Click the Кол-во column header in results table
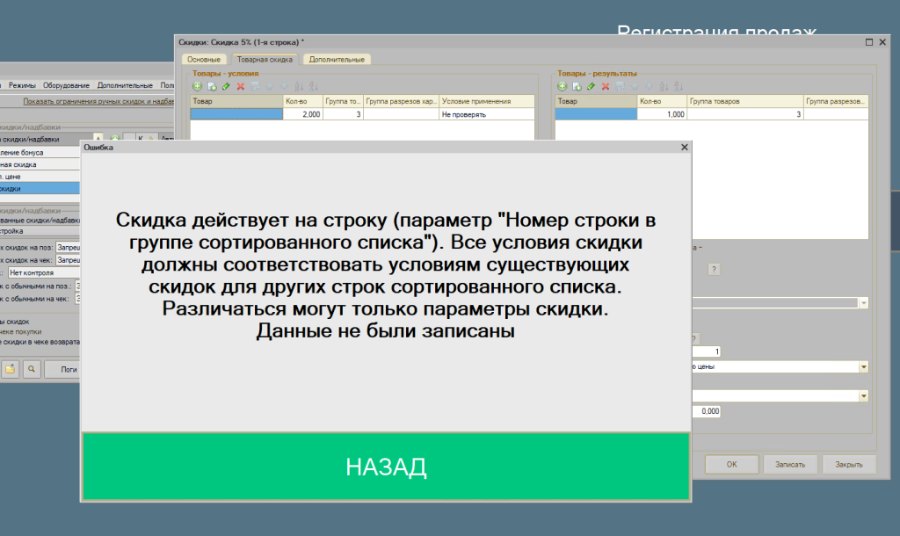Screen dimensions: 900x536 (x=662, y=101)
